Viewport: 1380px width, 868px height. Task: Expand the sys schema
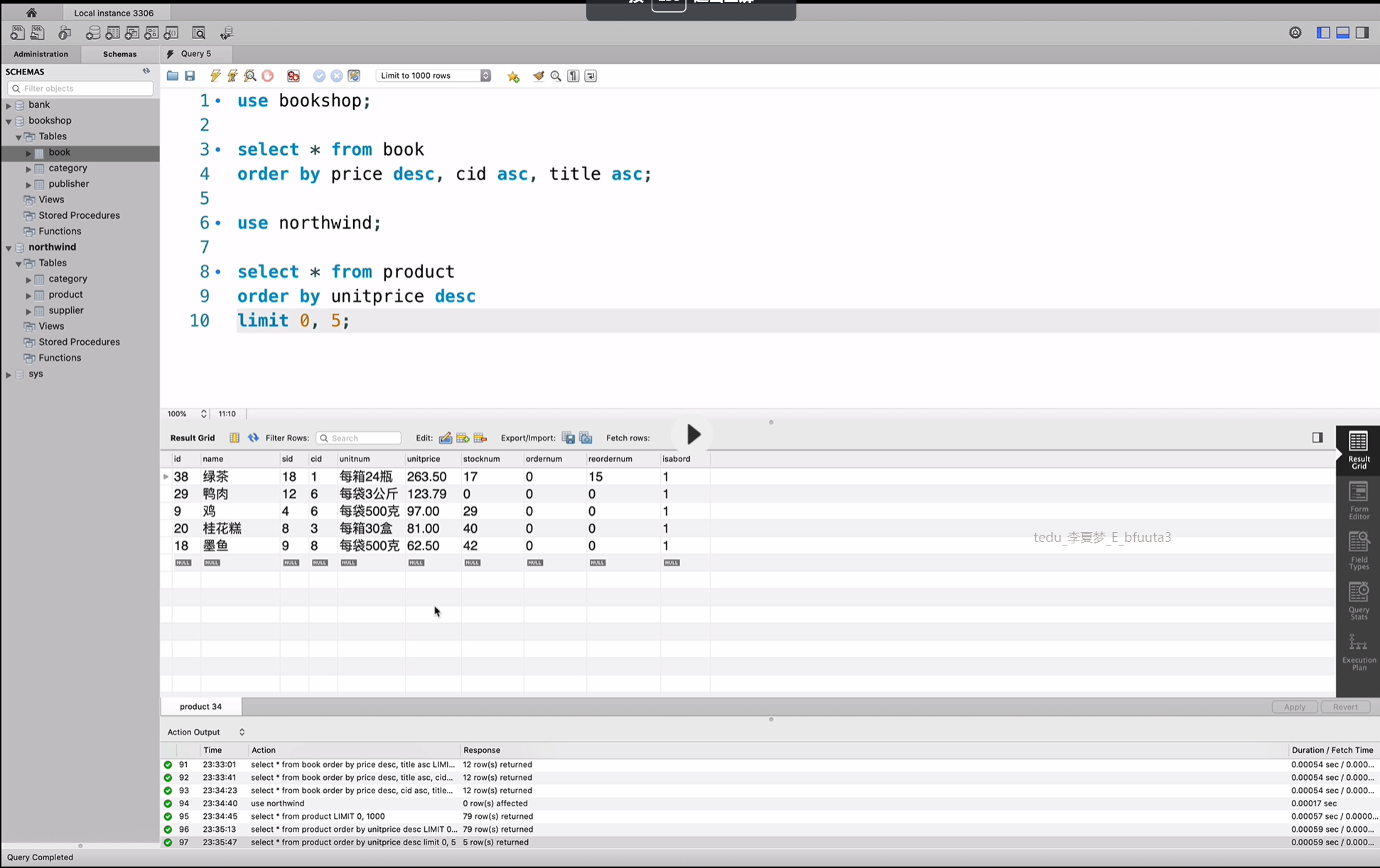9,374
